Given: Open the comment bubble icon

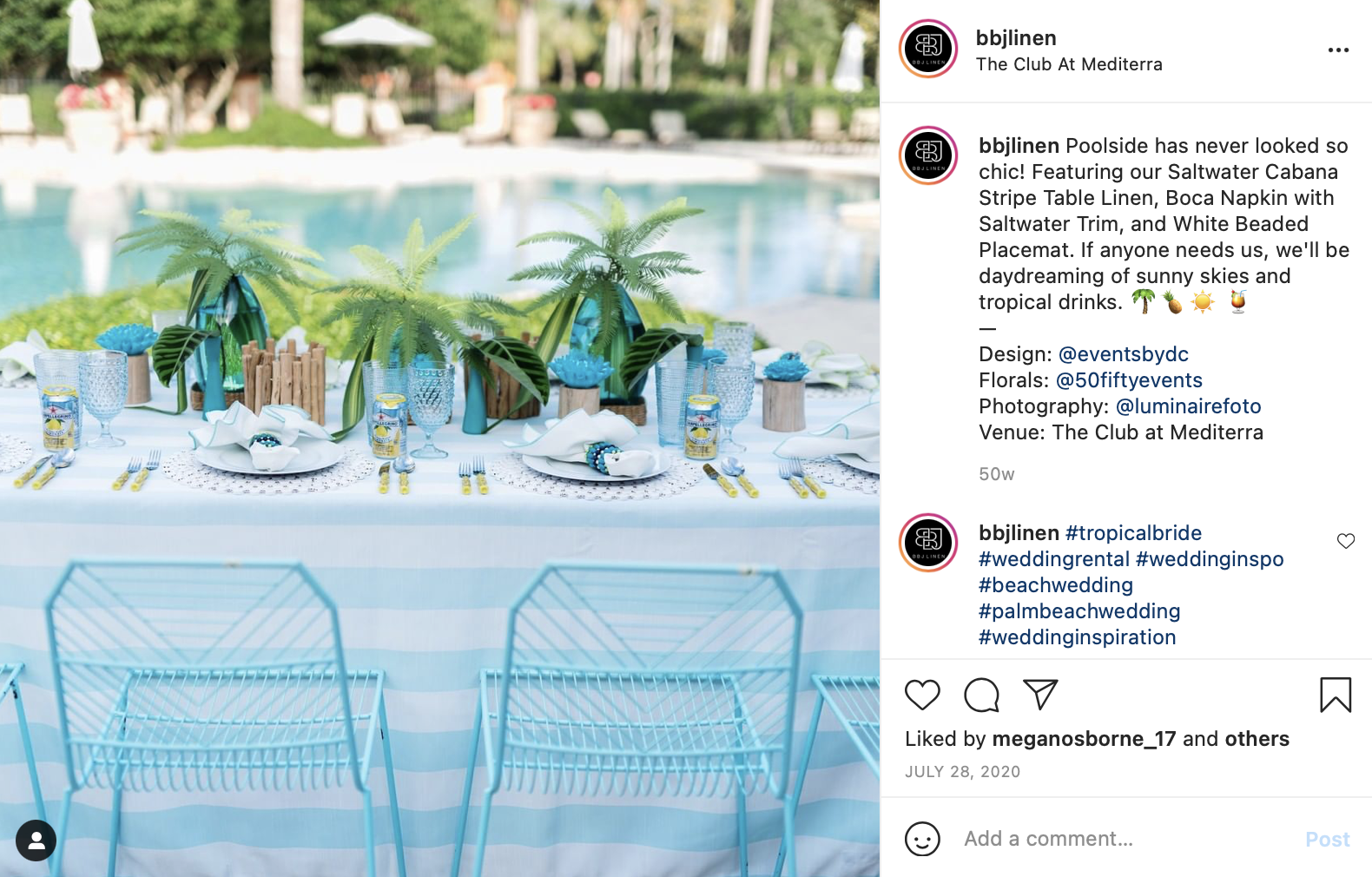Looking at the screenshot, I should (x=981, y=696).
